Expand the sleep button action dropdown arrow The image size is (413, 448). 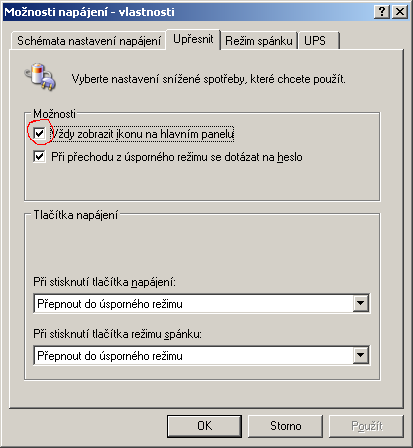361,355
